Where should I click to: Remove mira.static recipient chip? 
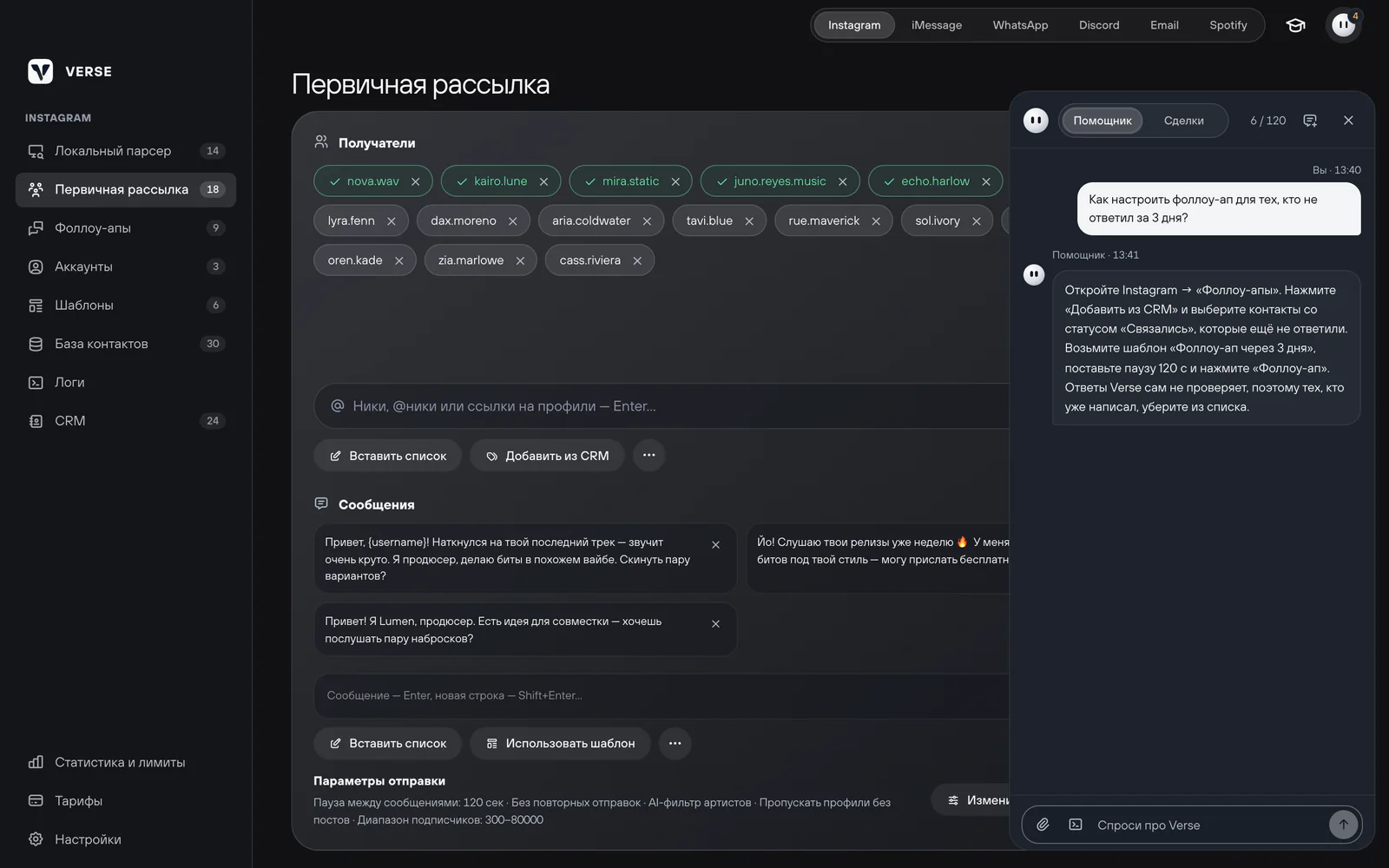pos(675,181)
